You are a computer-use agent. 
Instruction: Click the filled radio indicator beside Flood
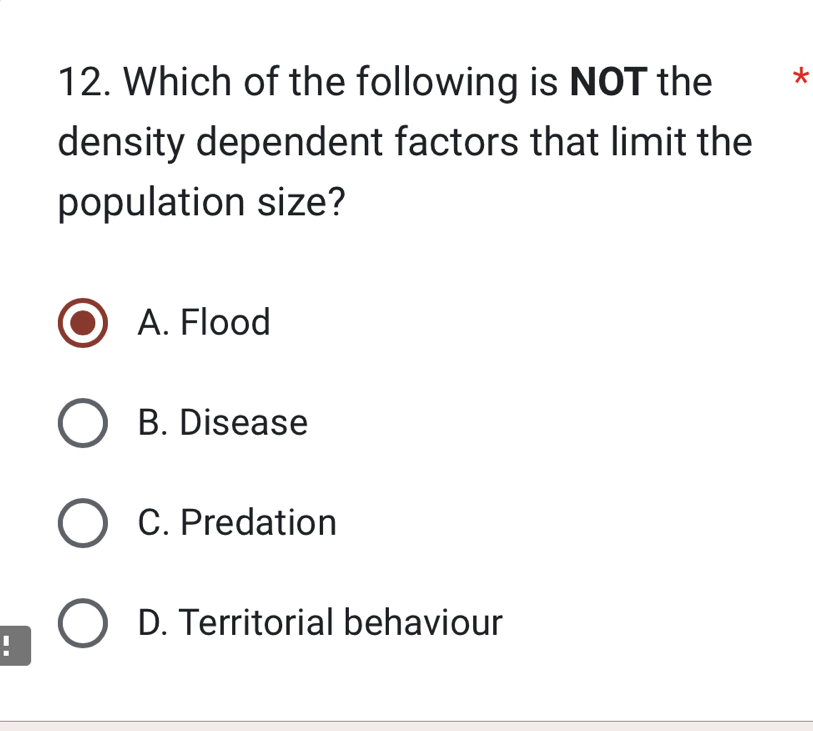coord(83,323)
